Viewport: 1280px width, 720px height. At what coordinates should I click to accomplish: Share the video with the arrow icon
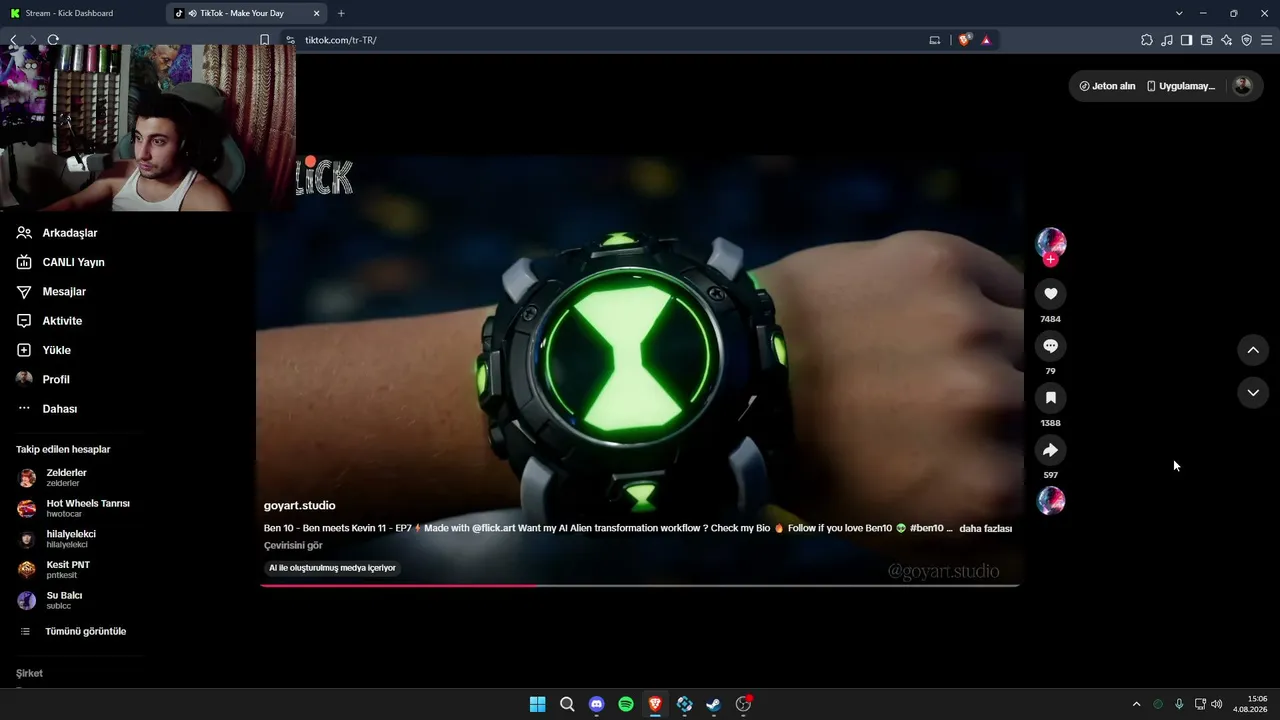click(1050, 449)
